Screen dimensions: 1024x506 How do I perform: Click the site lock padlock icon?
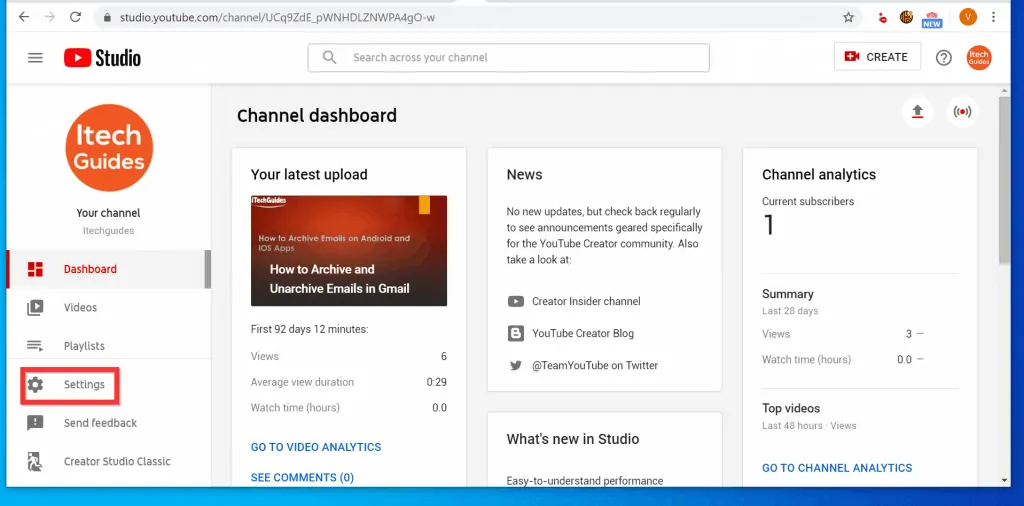pos(107,18)
